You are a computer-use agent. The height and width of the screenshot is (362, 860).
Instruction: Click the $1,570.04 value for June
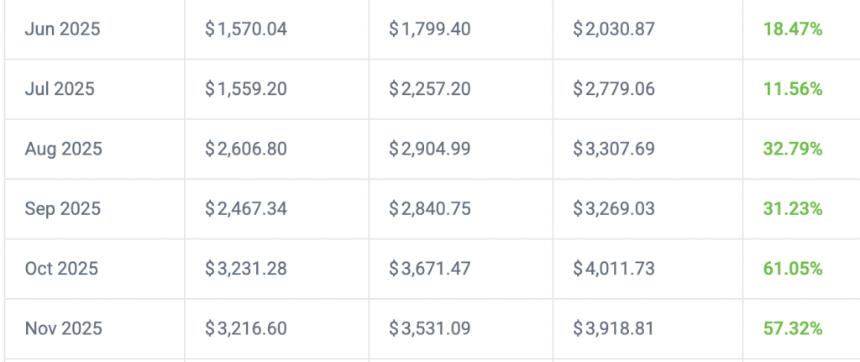coord(246,29)
